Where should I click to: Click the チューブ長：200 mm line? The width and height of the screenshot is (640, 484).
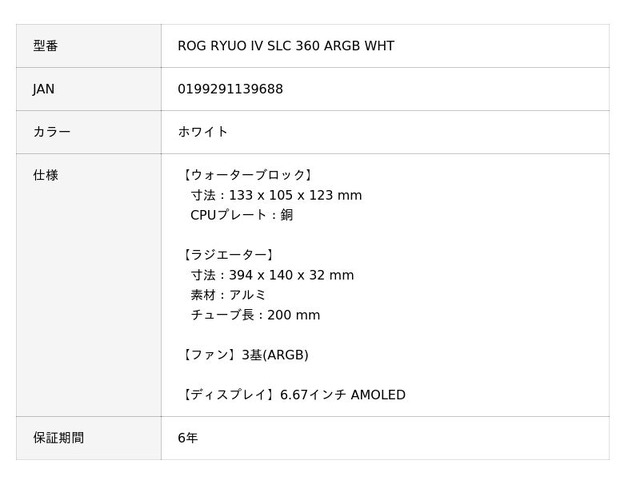click(x=255, y=315)
